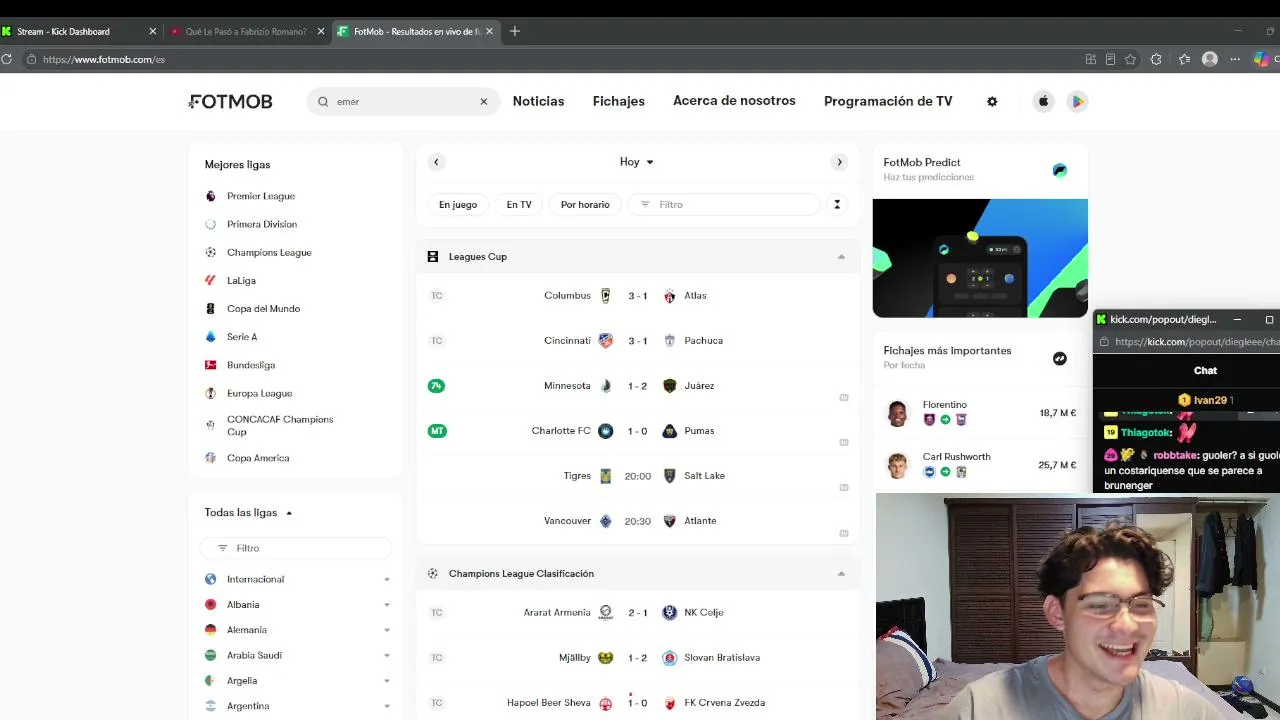The height and width of the screenshot is (720, 1280).
Task: Click the FotMob Predict promo image
Action: pos(980,258)
